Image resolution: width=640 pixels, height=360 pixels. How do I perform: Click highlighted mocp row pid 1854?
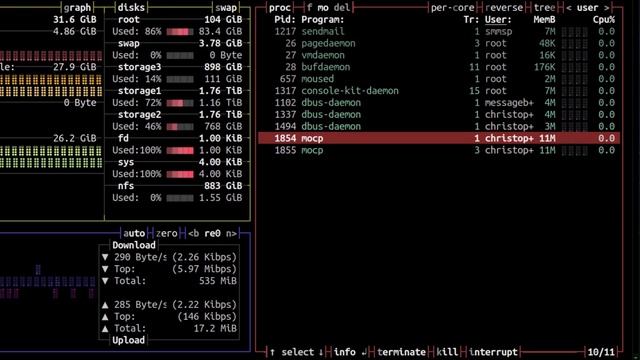pos(439,138)
